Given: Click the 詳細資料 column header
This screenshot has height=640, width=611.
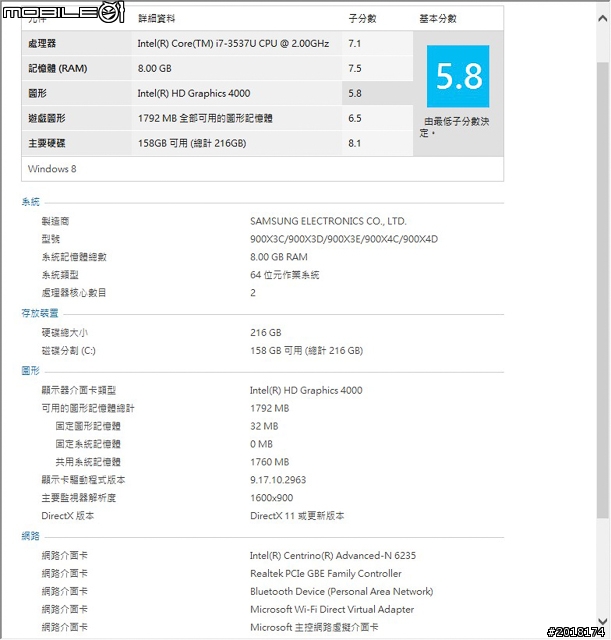Looking at the screenshot, I should (x=156, y=18).
